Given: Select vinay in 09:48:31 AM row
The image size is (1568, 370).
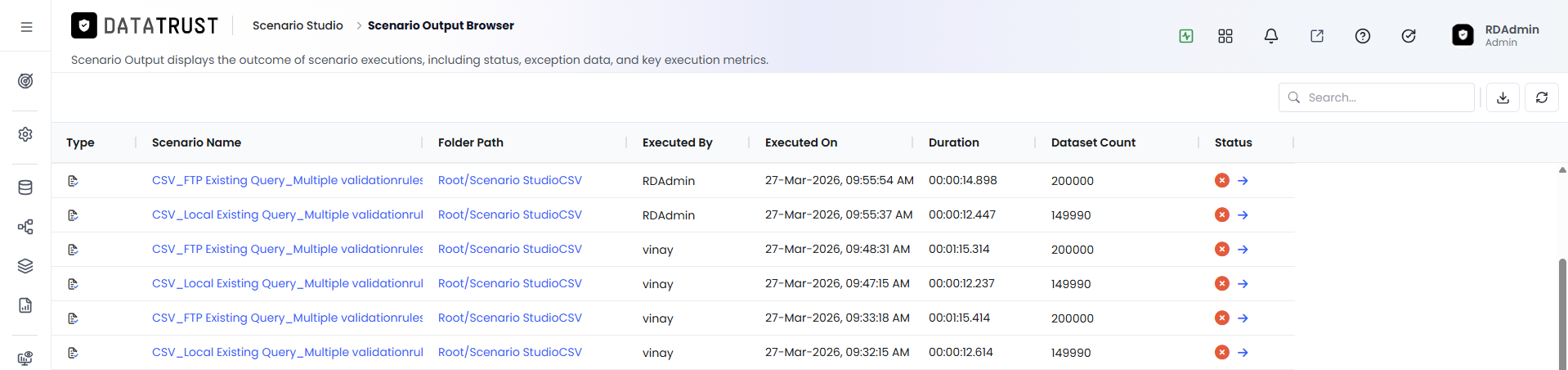Looking at the screenshot, I should point(658,250).
